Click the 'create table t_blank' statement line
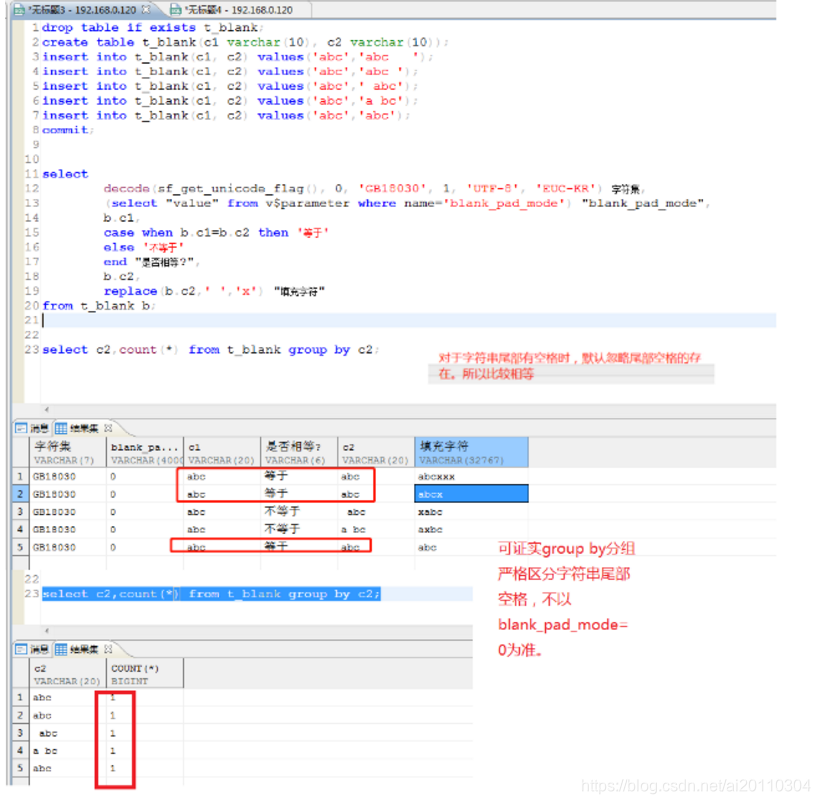 [244, 42]
